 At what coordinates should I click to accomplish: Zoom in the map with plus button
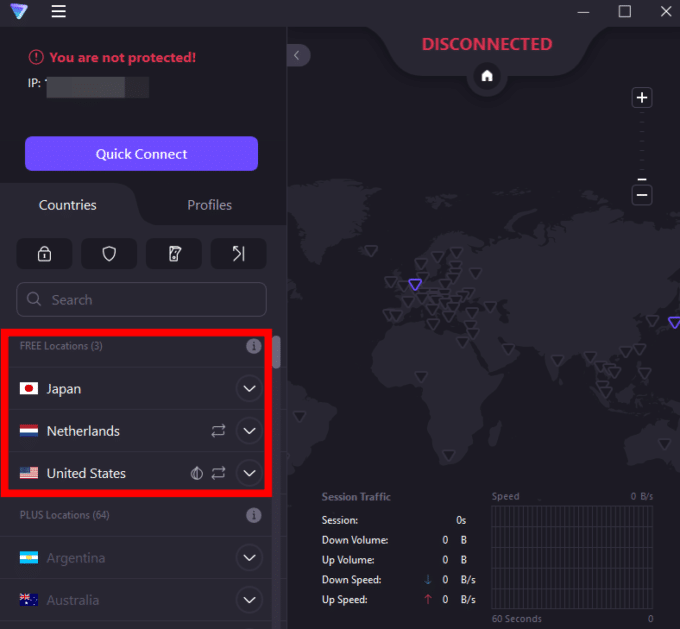(642, 98)
